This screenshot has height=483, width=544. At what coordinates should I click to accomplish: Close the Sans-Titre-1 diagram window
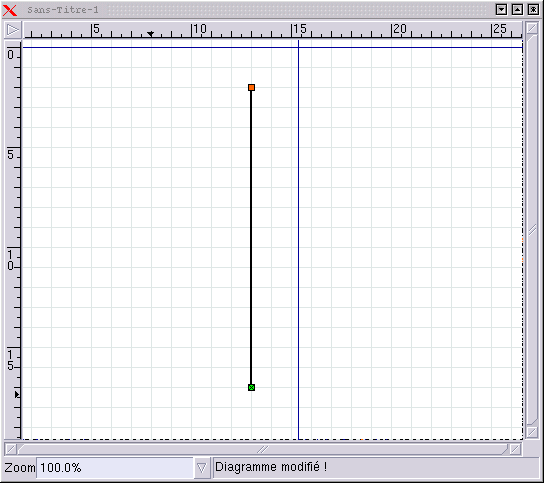(x=533, y=10)
